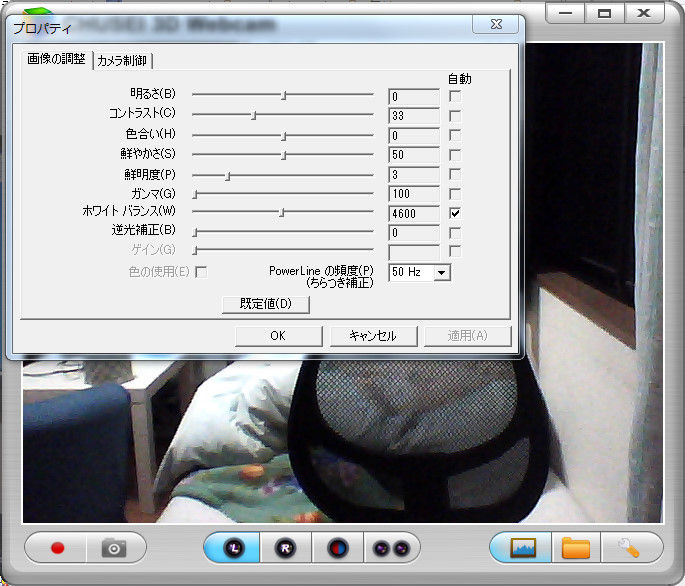Enable auto for コントラスト(C)

coord(455,116)
